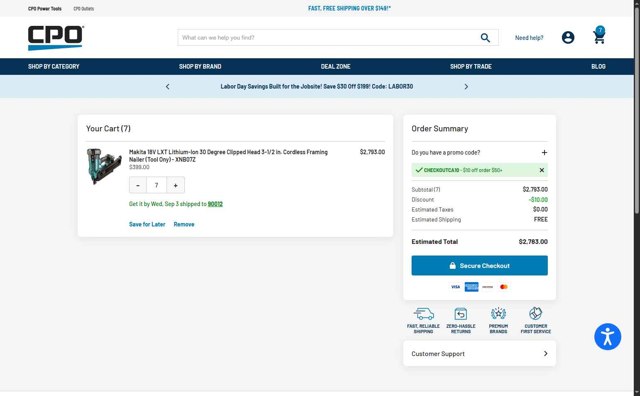640x396 pixels.
Task: Click the Visa card icon
Action: pyautogui.click(x=455, y=287)
